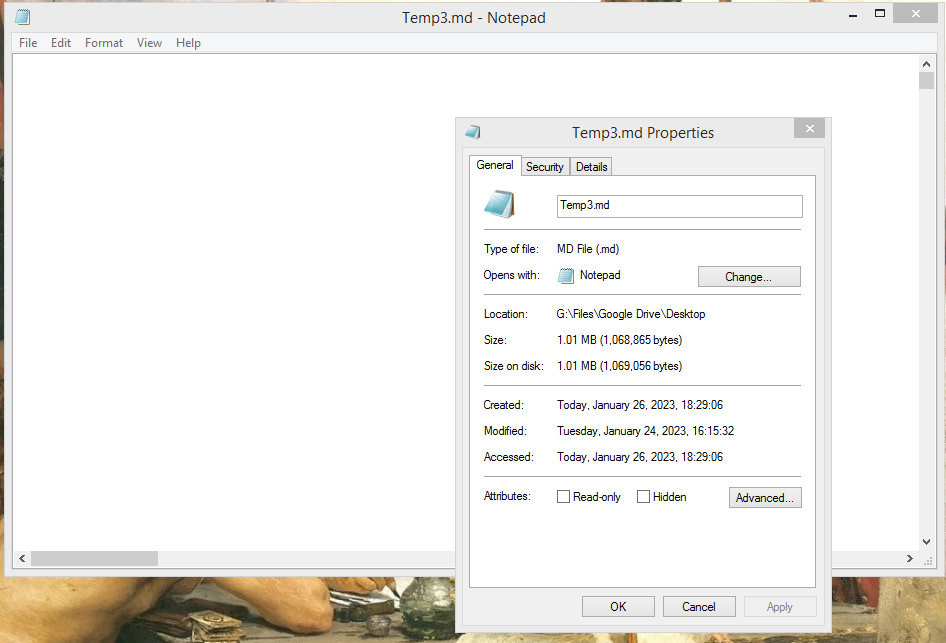Click the Properties dialog title bar icon
This screenshot has width=946, height=643.
click(x=473, y=132)
